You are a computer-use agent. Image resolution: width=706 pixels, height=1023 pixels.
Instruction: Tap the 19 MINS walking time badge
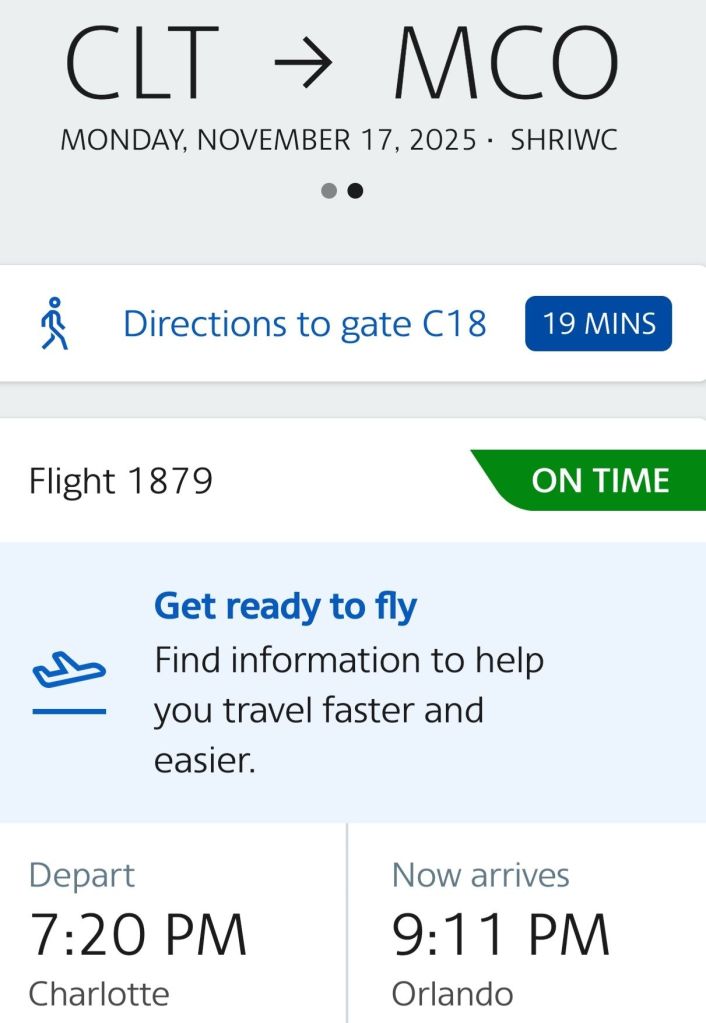pyautogui.click(x=598, y=324)
